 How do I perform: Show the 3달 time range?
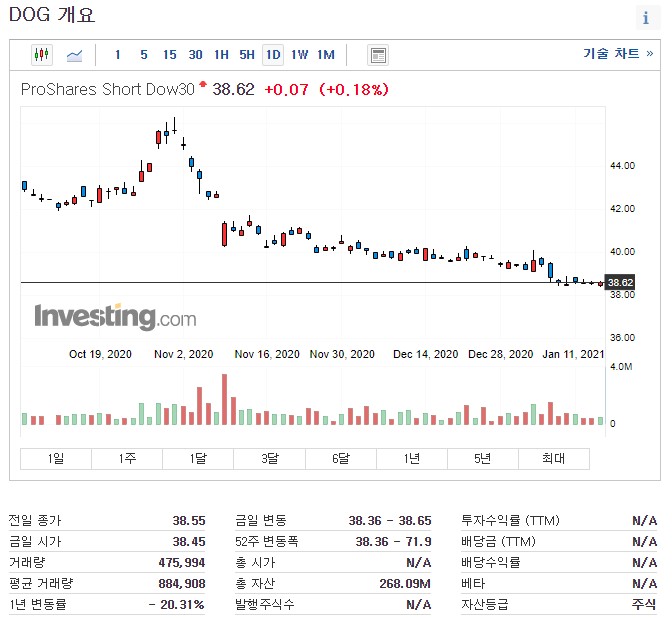click(x=270, y=459)
